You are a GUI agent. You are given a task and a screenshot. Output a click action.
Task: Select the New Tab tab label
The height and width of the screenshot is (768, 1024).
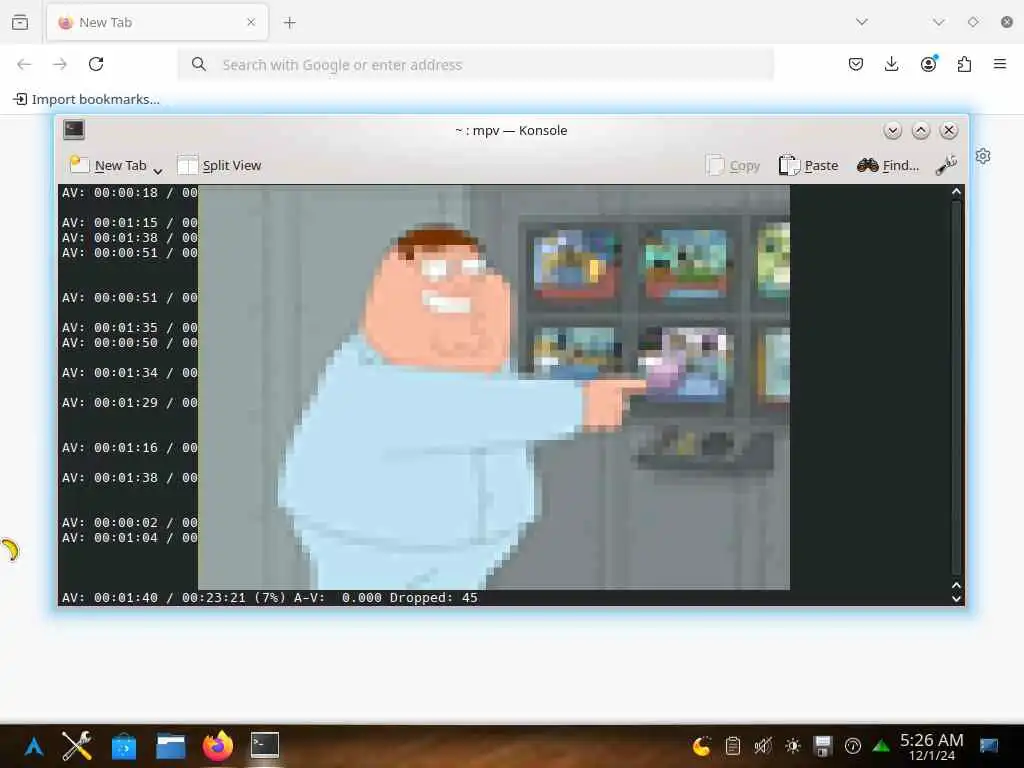(106, 22)
